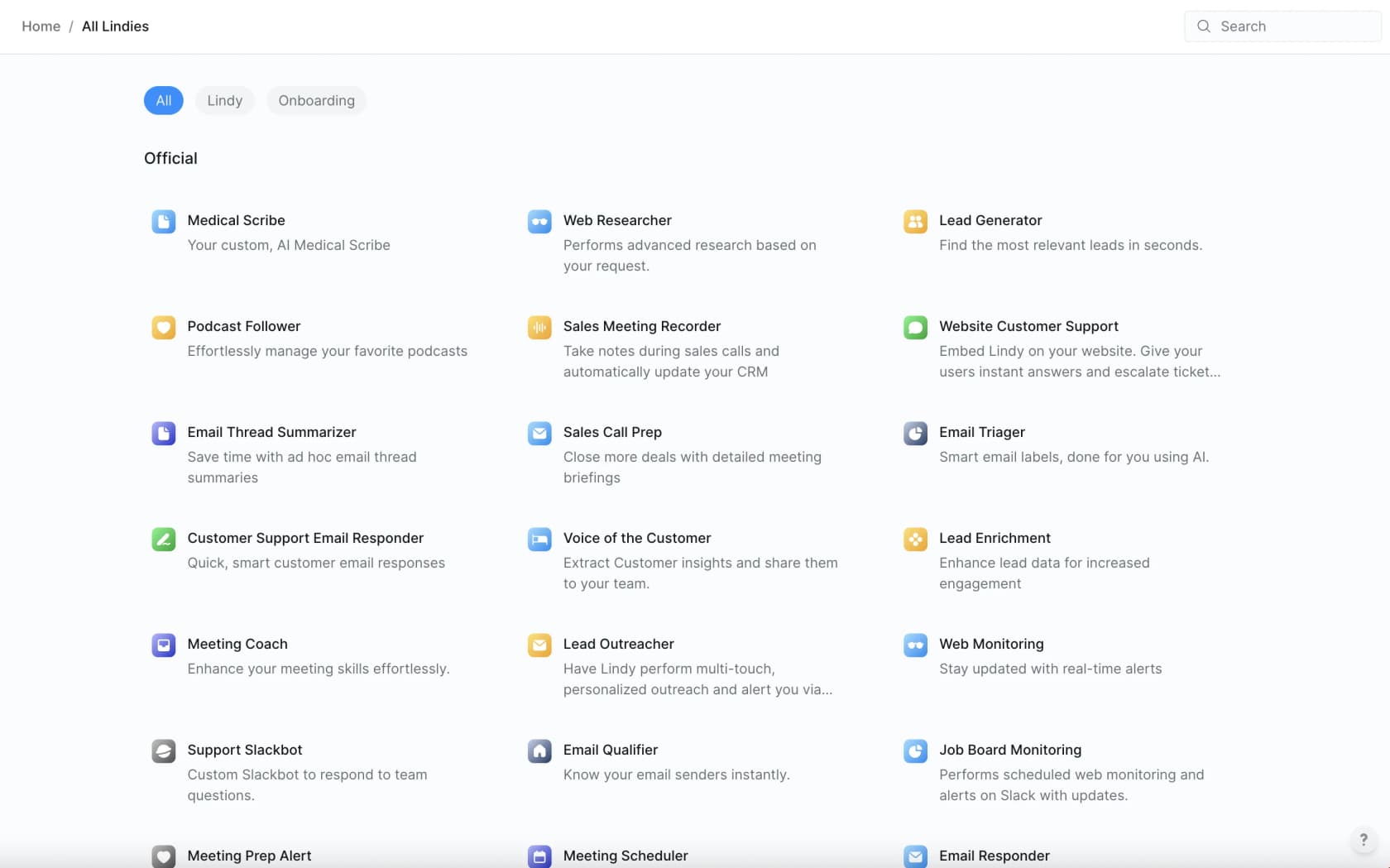Open the help question mark button
The width and height of the screenshot is (1390, 868).
click(x=1364, y=840)
